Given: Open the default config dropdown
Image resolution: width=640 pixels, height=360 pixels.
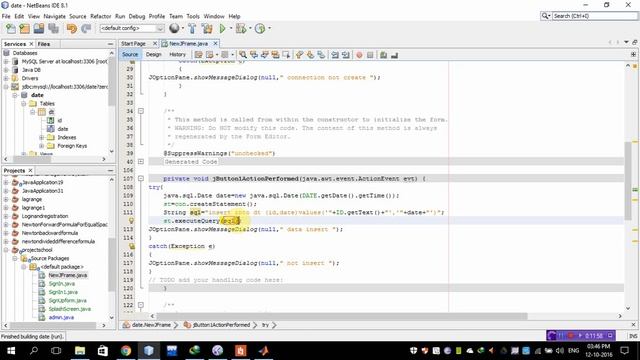Looking at the screenshot, I should (132, 28).
